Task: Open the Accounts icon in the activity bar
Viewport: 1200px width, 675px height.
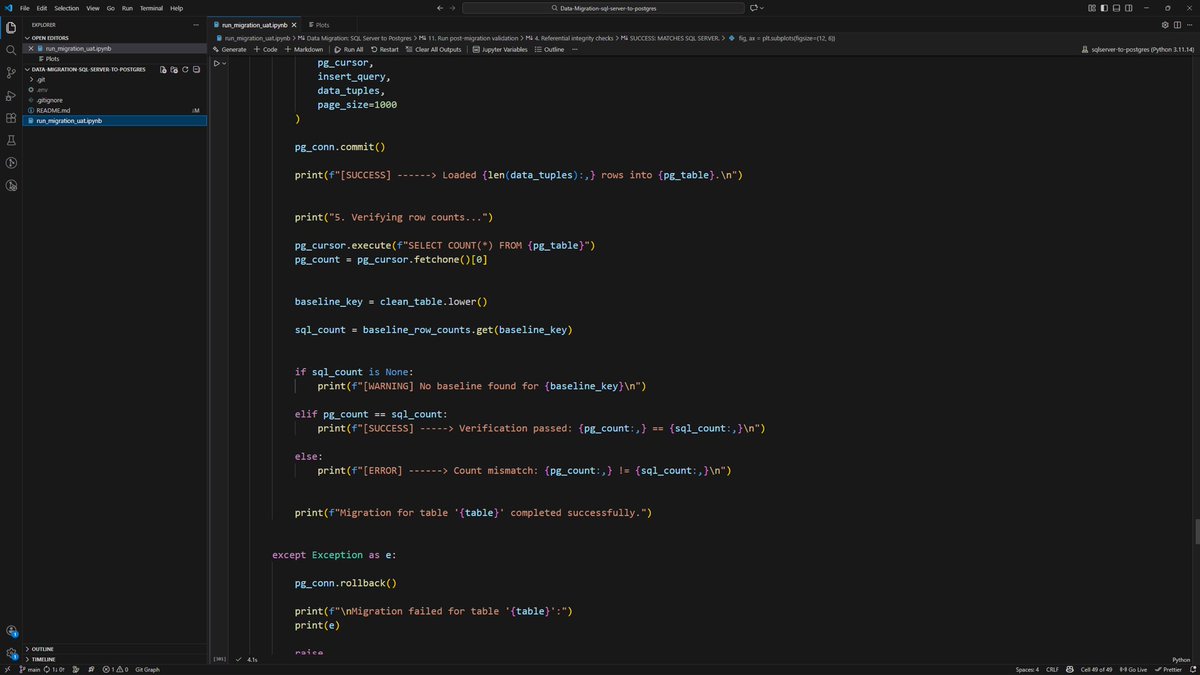Action: point(11,631)
